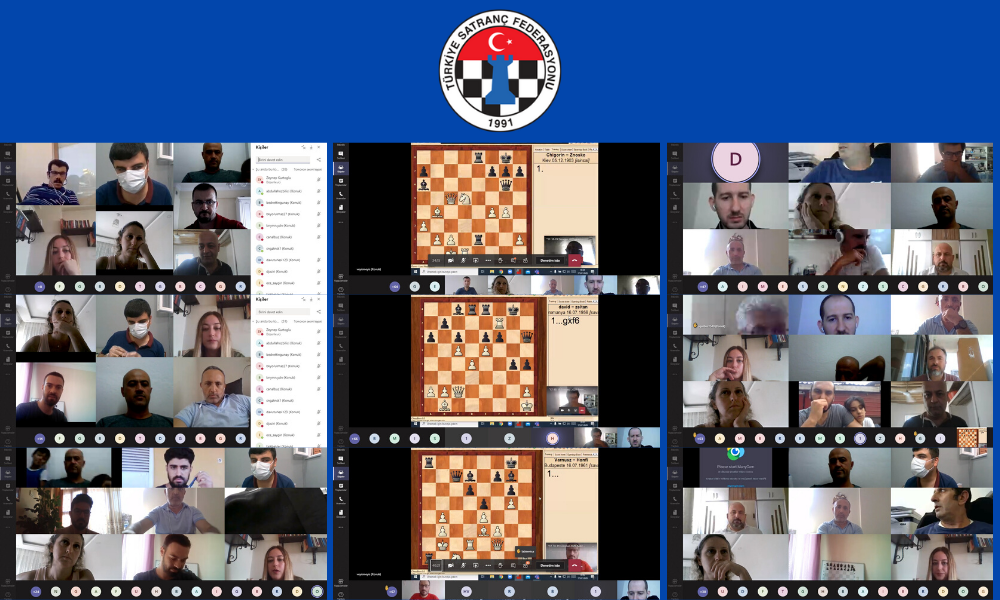This screenshot has width=1000, height=600.
Task: Open Chat in the Chigorin–Znosko meeting sidebar
Action: pos(341,155)
